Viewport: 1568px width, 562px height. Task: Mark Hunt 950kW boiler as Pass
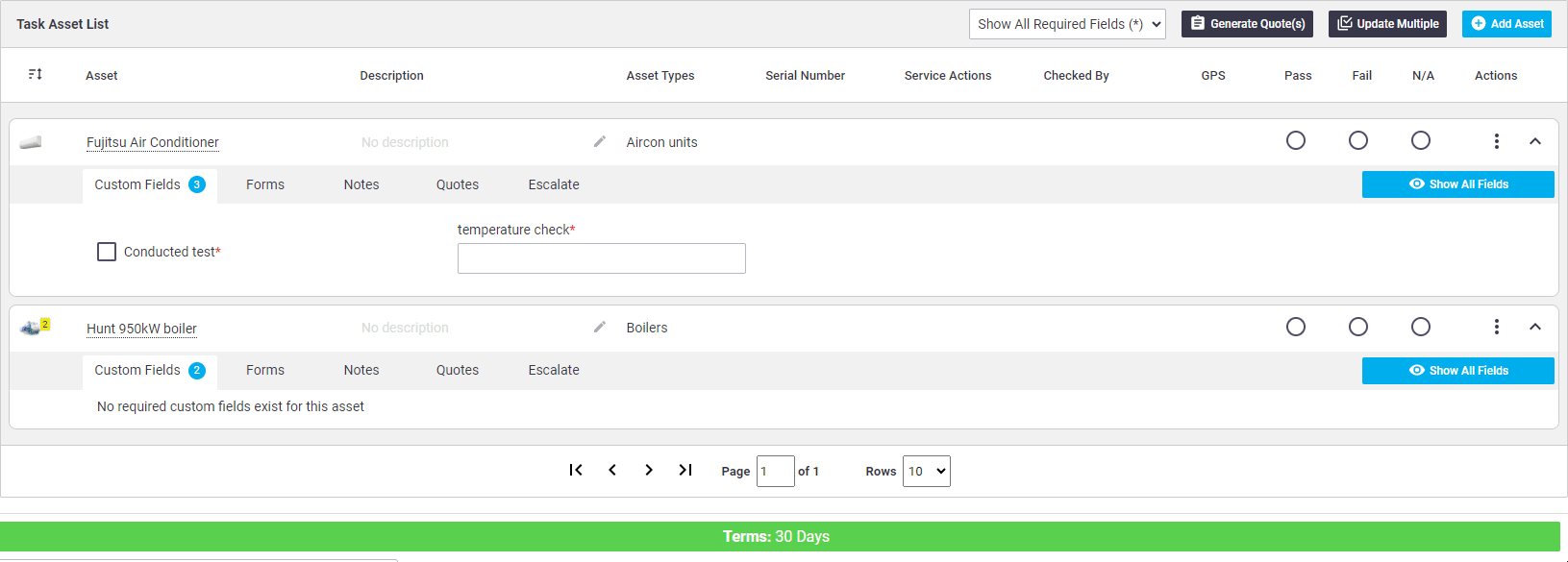(x=1296, y=327)
